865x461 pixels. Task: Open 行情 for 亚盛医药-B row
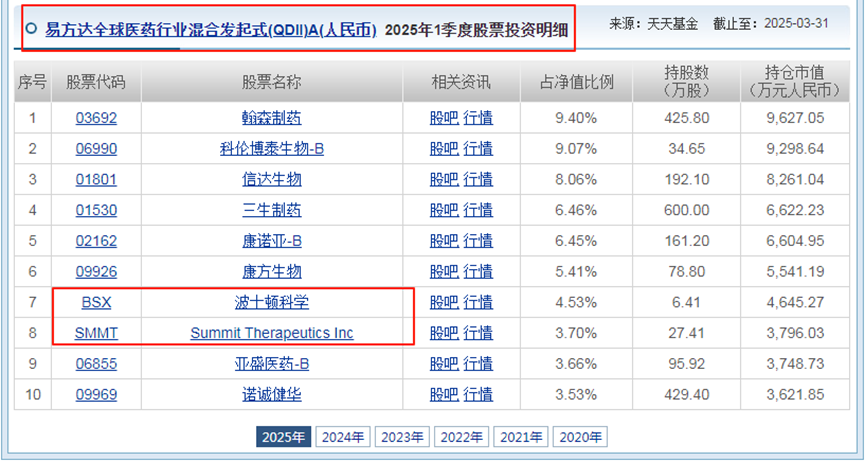tap(478, 364)
